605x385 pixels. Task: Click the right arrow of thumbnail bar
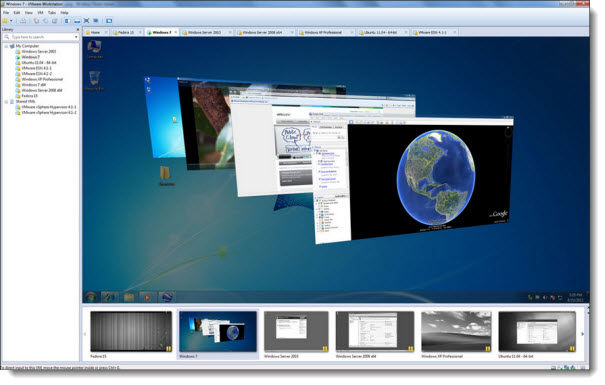pos(583,334)
